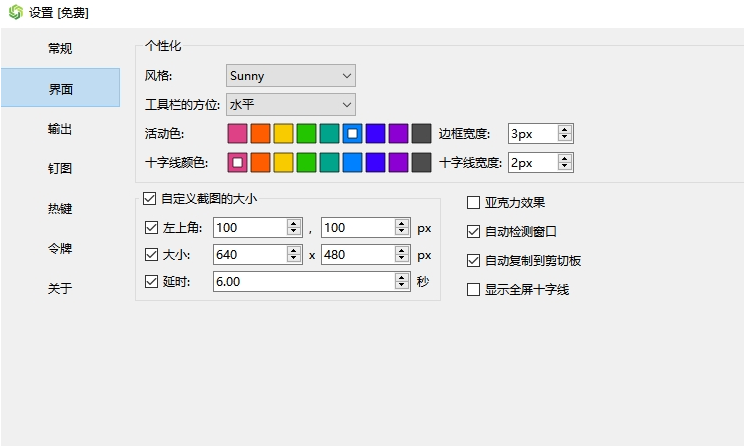Switch to the 常规 settings tab
The image size is (744, 446).
click(60, 48)
